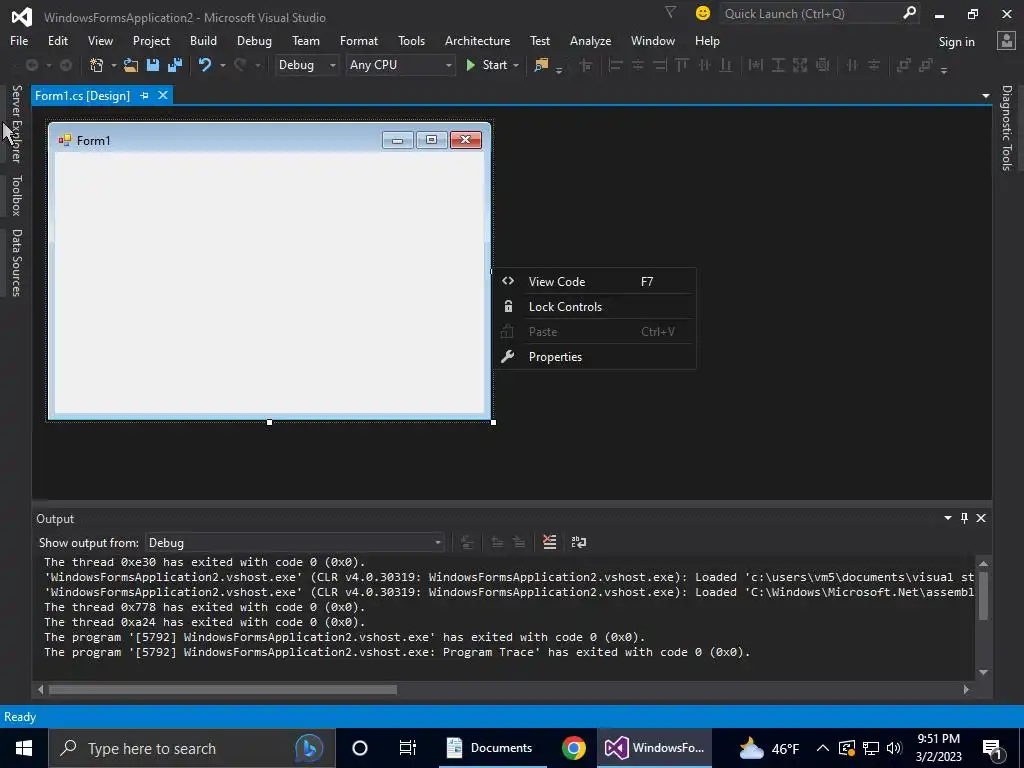Viewport: 1024px width, 768px height.
Task: Click the Align Lefts layout icon
Action: click(615, 65)
